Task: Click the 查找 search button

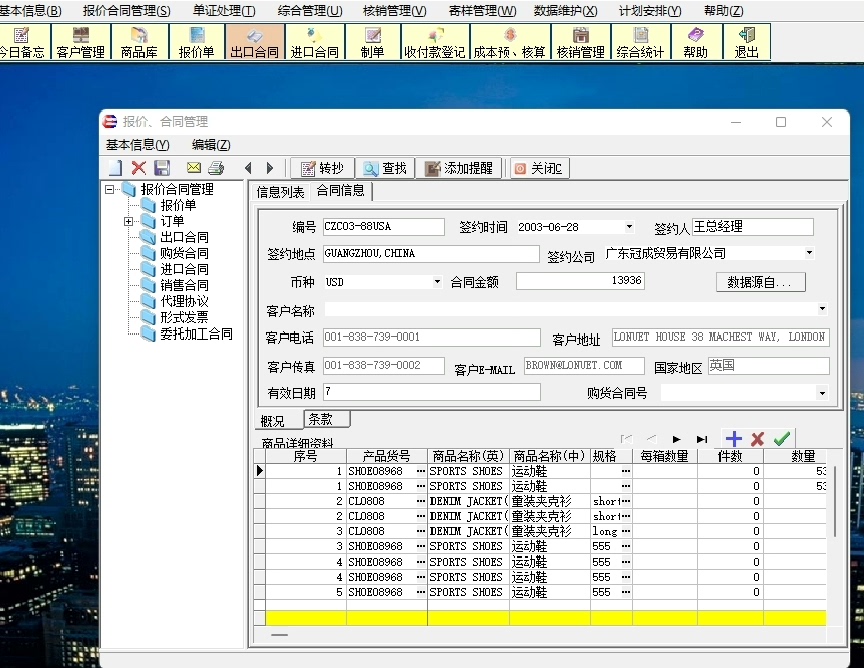Action: [x=385, y=168]
